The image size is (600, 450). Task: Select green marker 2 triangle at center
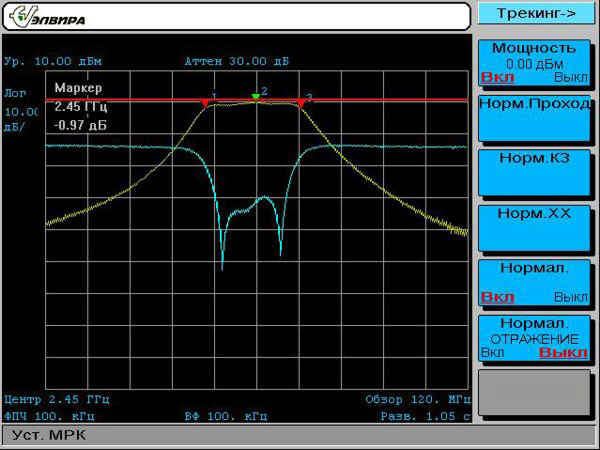pos(255,96)
